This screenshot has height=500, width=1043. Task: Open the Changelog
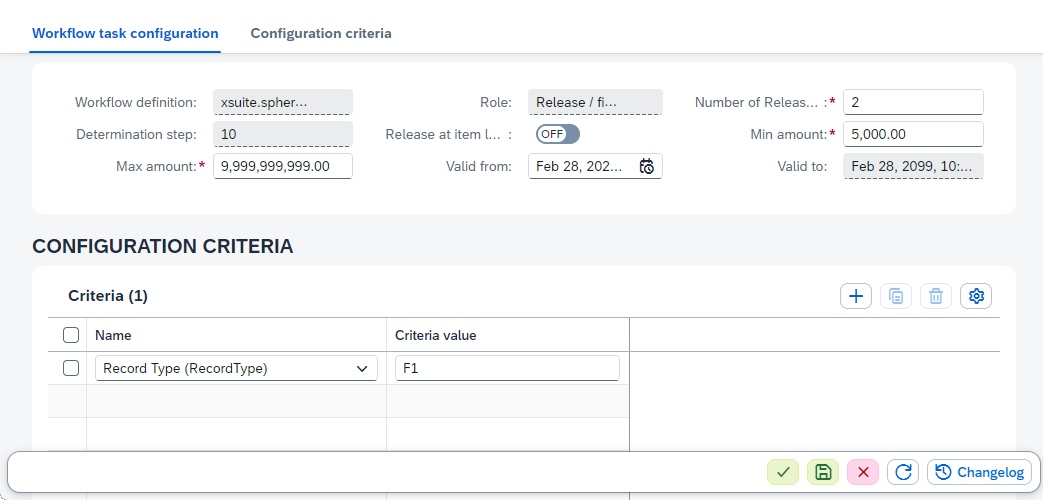(x=980, y=472)
